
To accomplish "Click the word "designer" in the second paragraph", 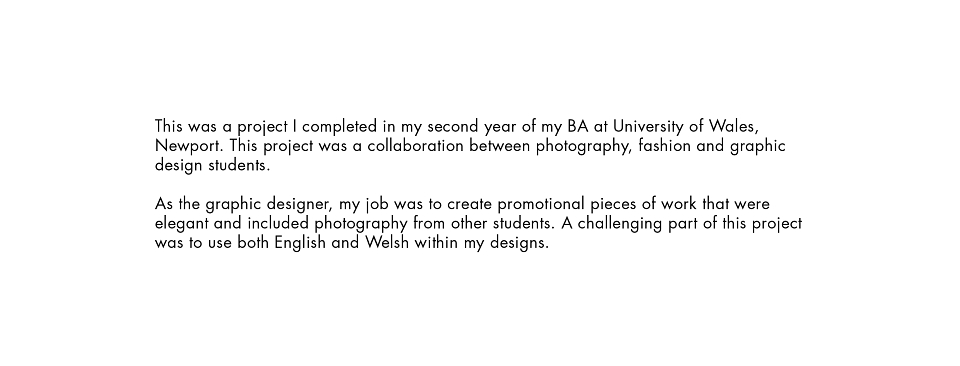I will point(298,204).
